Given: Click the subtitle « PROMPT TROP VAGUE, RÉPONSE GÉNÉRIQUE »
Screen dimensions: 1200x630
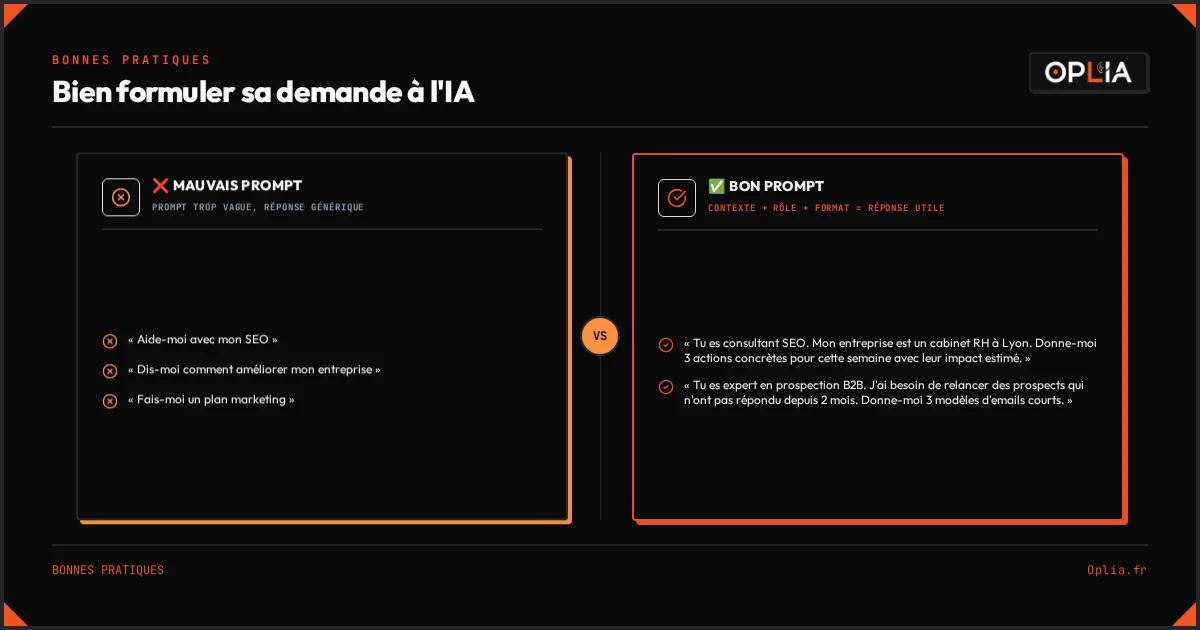Looking at the screenshot, I should point(258,207).
